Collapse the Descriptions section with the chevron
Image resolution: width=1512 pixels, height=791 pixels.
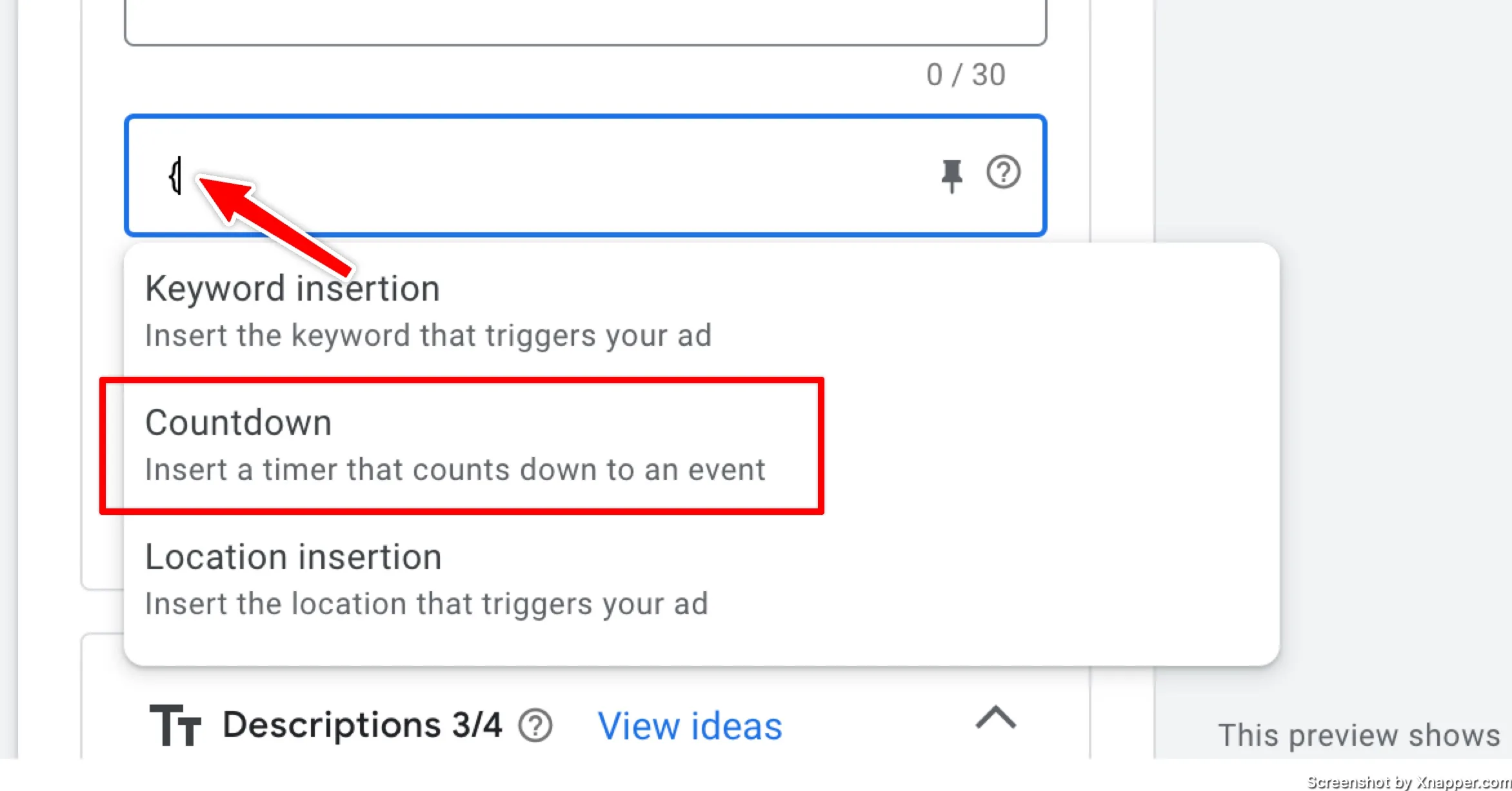coord(996,717)
